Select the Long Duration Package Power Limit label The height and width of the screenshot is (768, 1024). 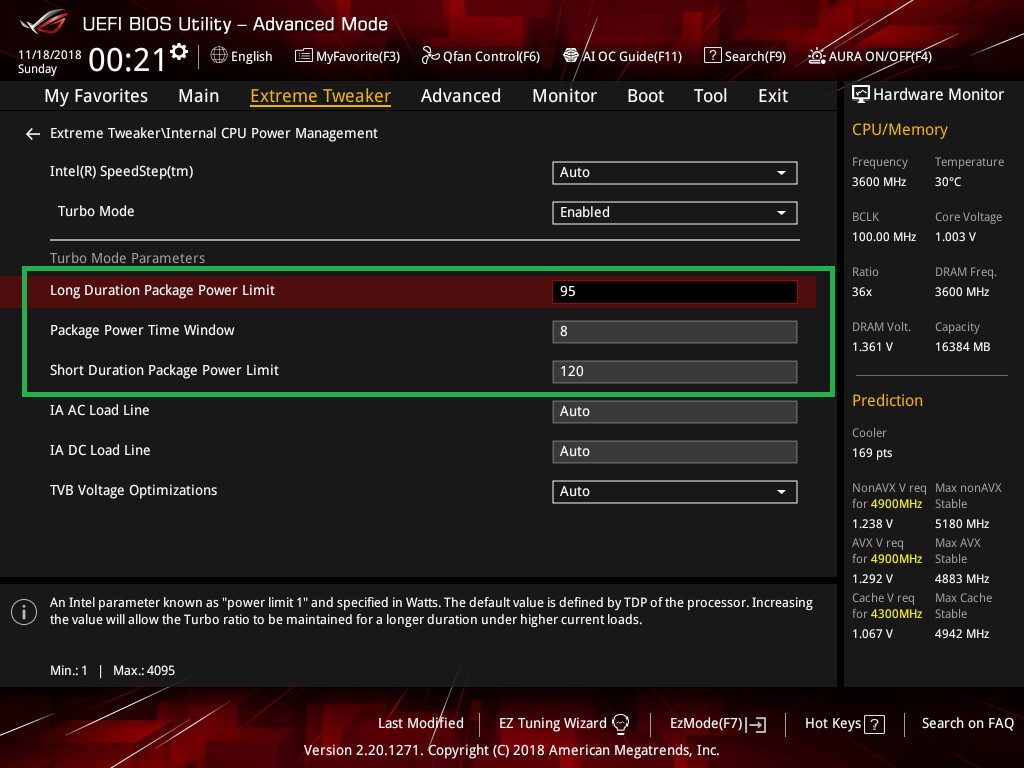[163, 291]
